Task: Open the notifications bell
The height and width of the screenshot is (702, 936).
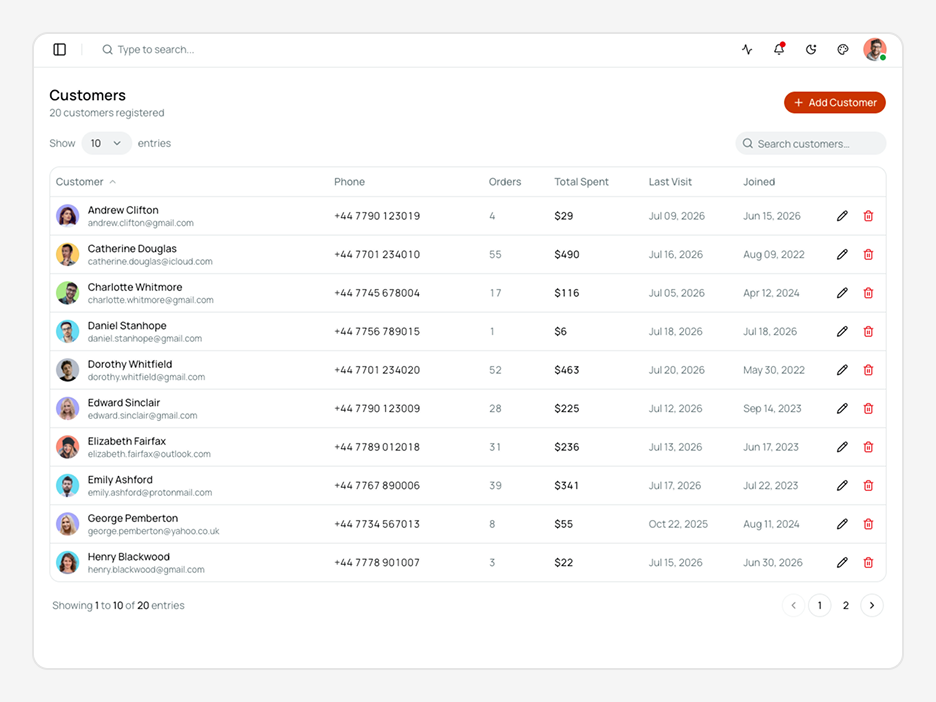Action: (779, 50)
